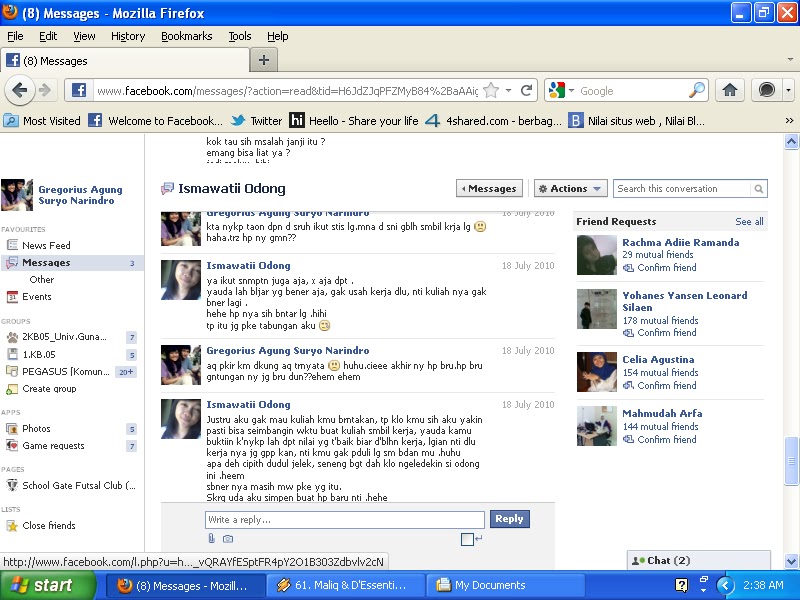
Task: Click the Google search input box
Action: [632, 91]
